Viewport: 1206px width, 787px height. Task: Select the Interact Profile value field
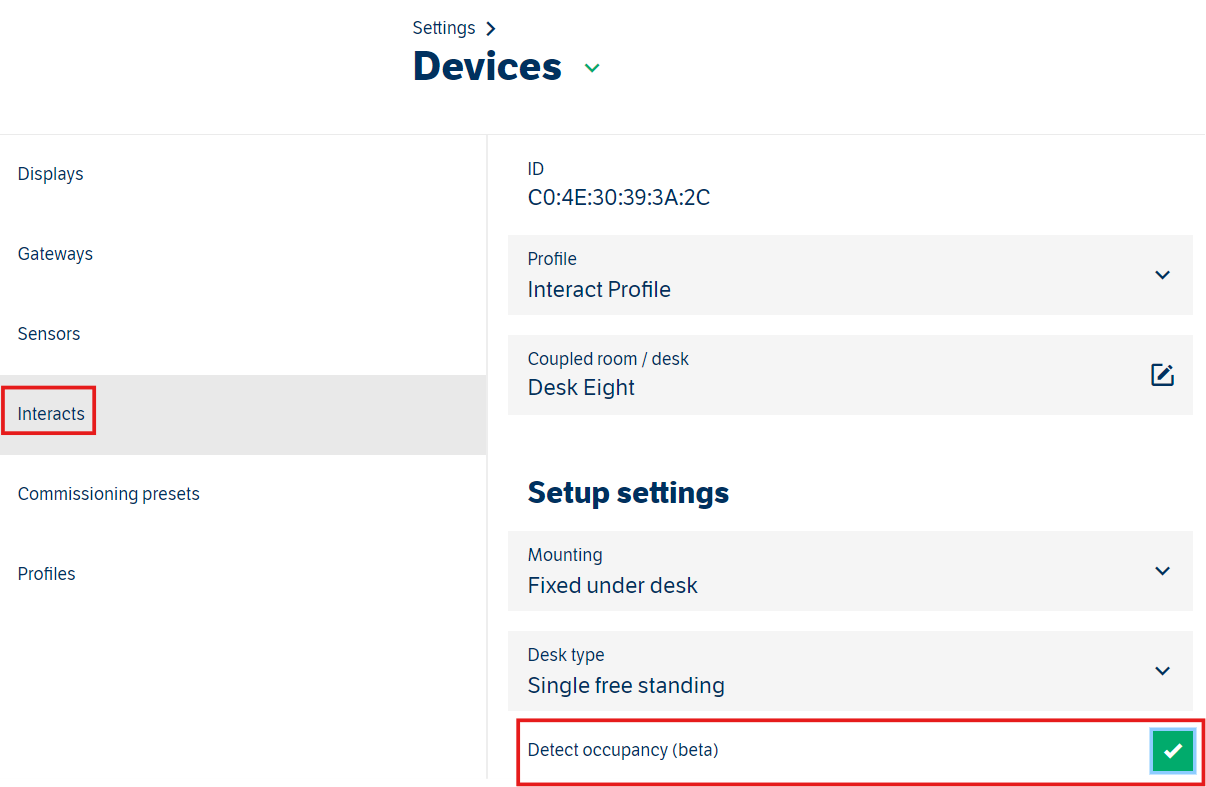(x=599, y=290)
